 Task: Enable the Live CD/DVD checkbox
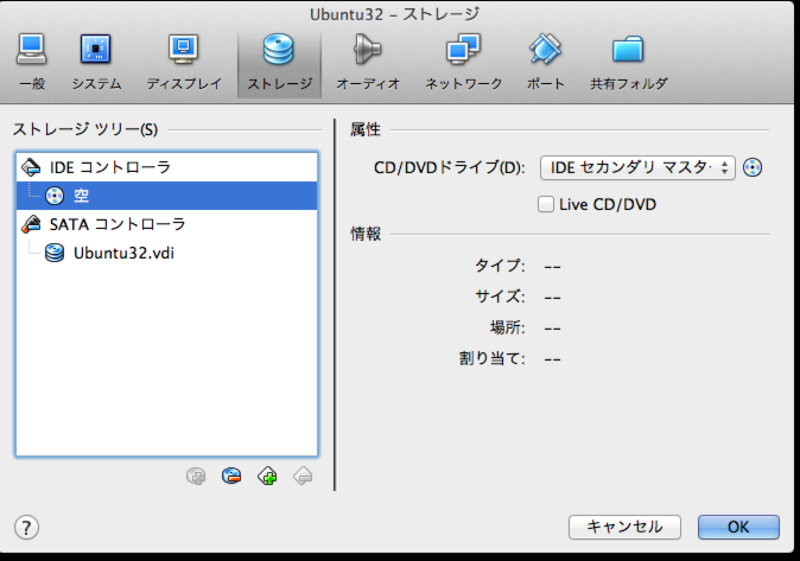tap(545, 205)
